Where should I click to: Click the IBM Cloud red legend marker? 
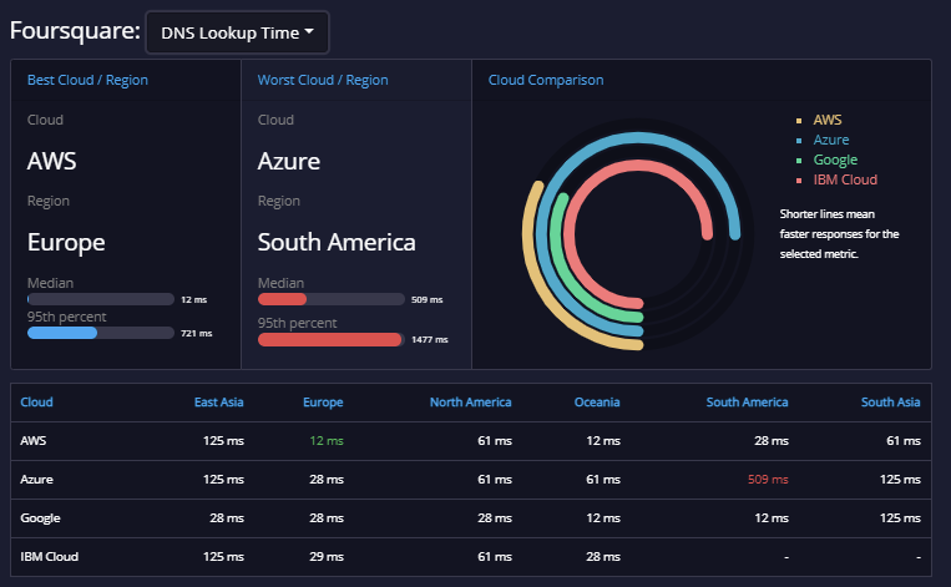pos(799,181)
